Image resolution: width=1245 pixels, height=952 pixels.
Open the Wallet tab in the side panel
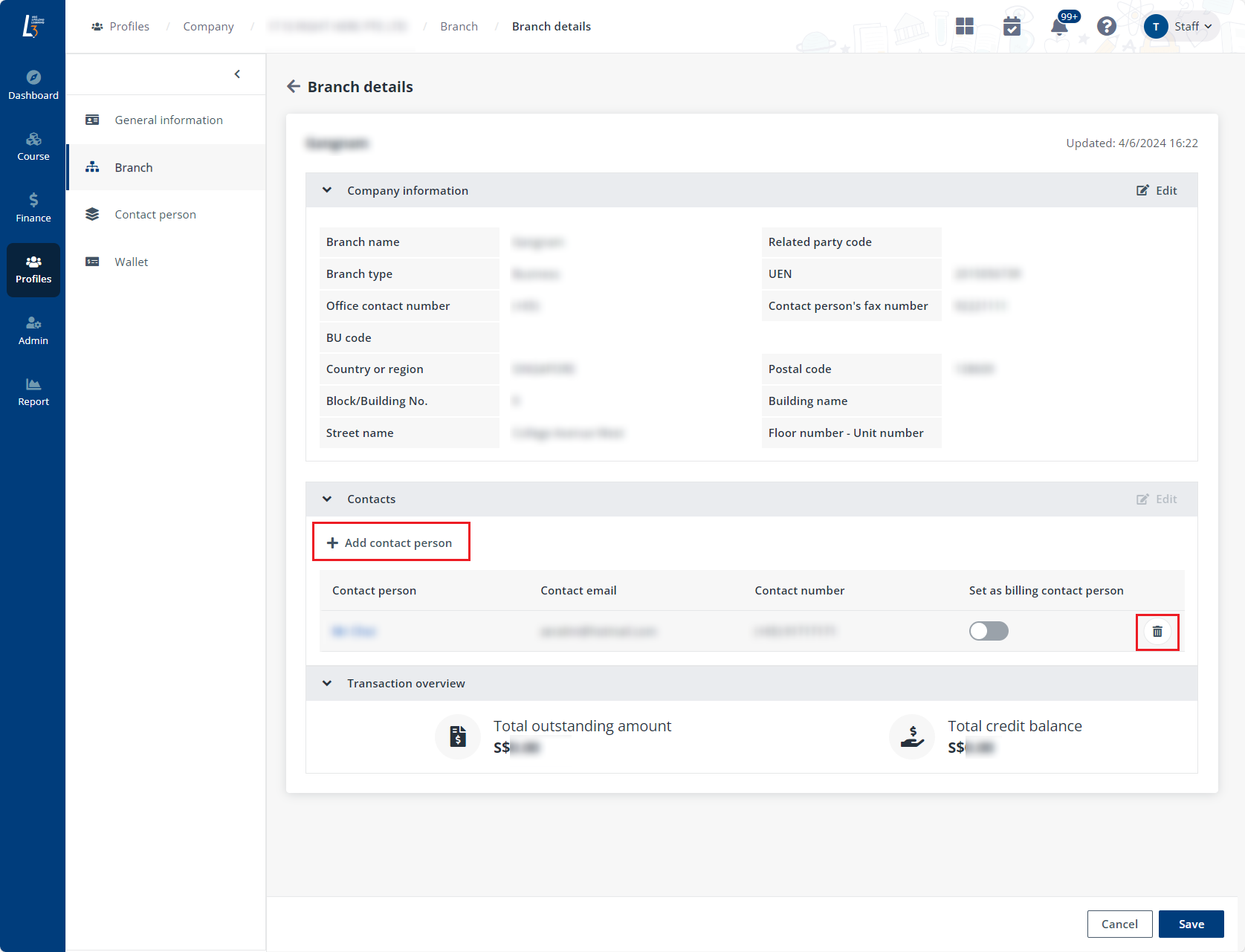tap(132, 262)
